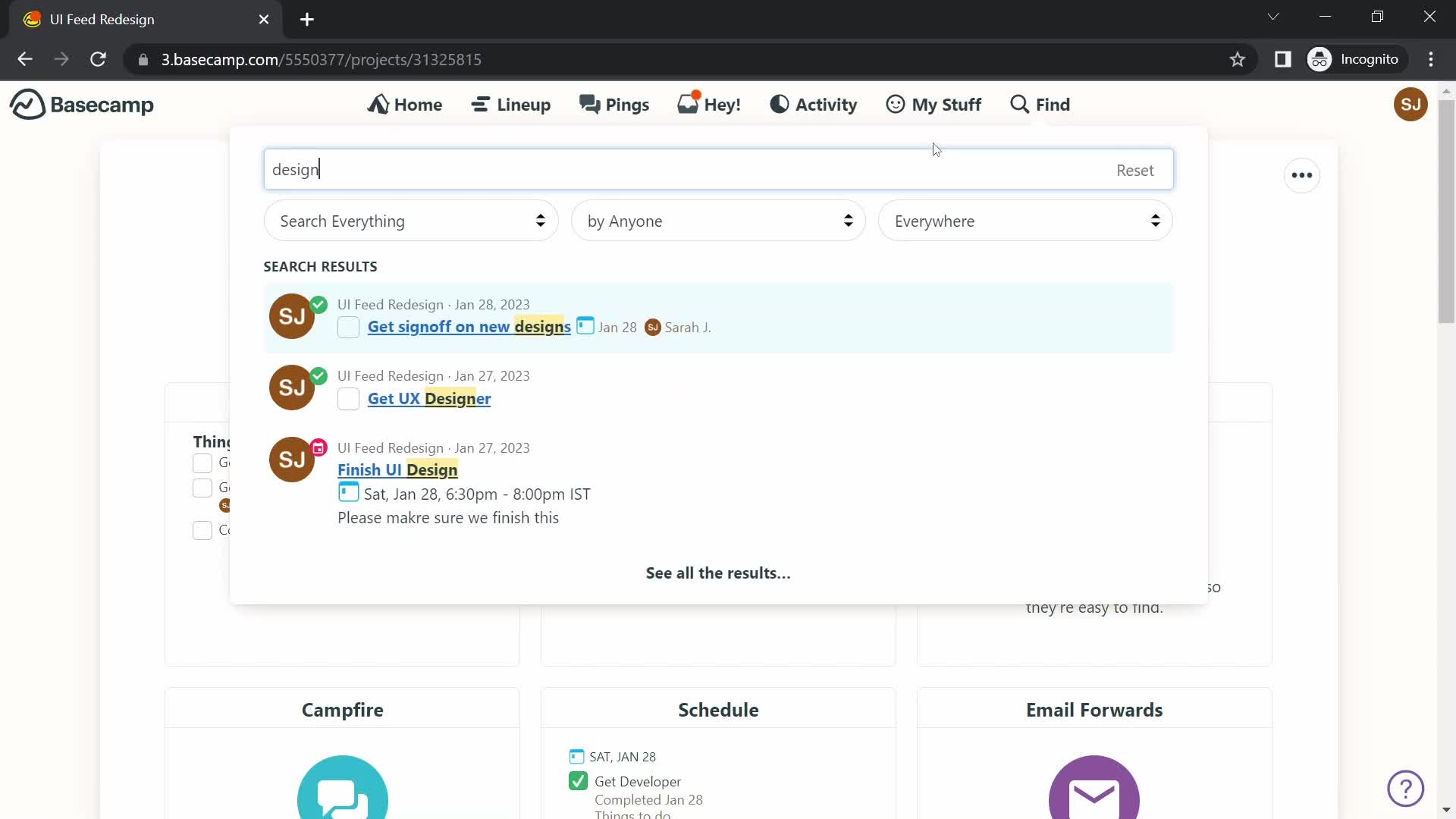Toggle checkbox for Get UX Designer task
Viewport: 1456px width, 819px height.
(x=349, y=398)
